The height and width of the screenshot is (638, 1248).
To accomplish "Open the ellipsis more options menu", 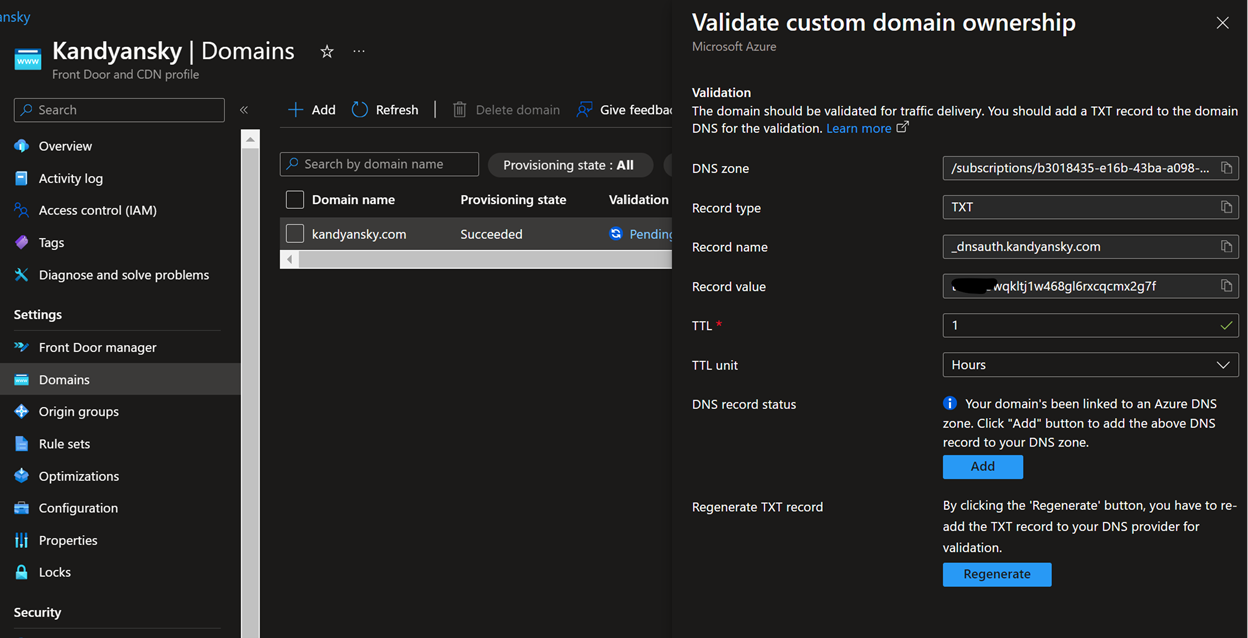I will (x=359, y=51).
